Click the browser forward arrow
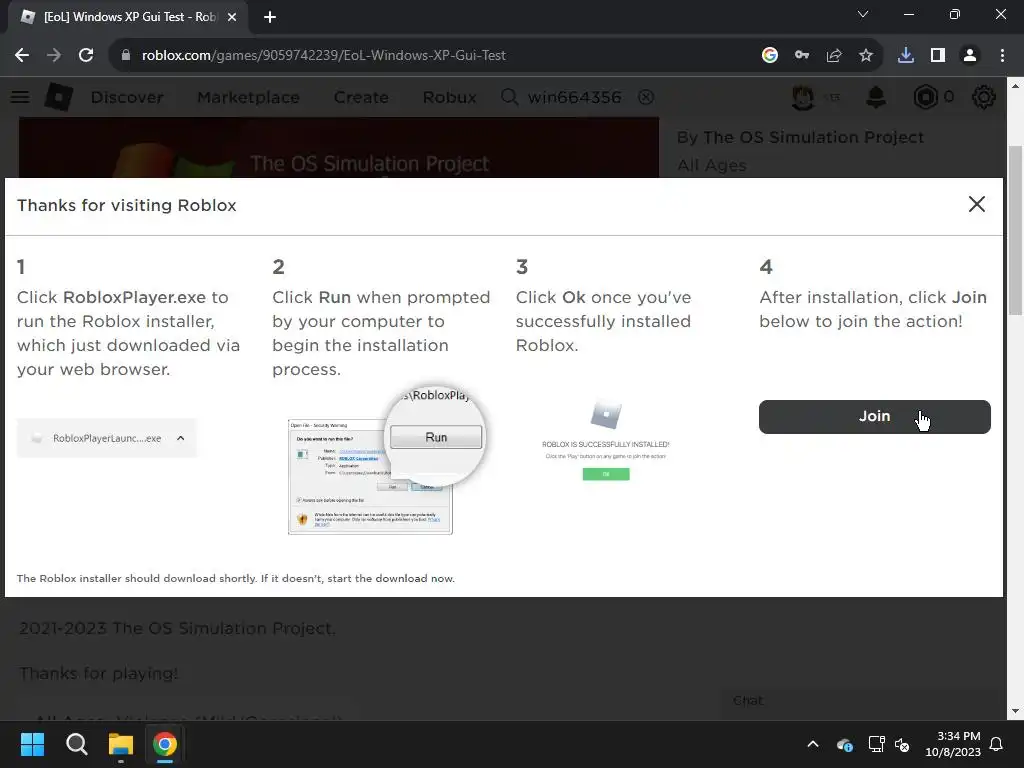The width and height of the screenshot is (1024, 768). click(54, 56)
